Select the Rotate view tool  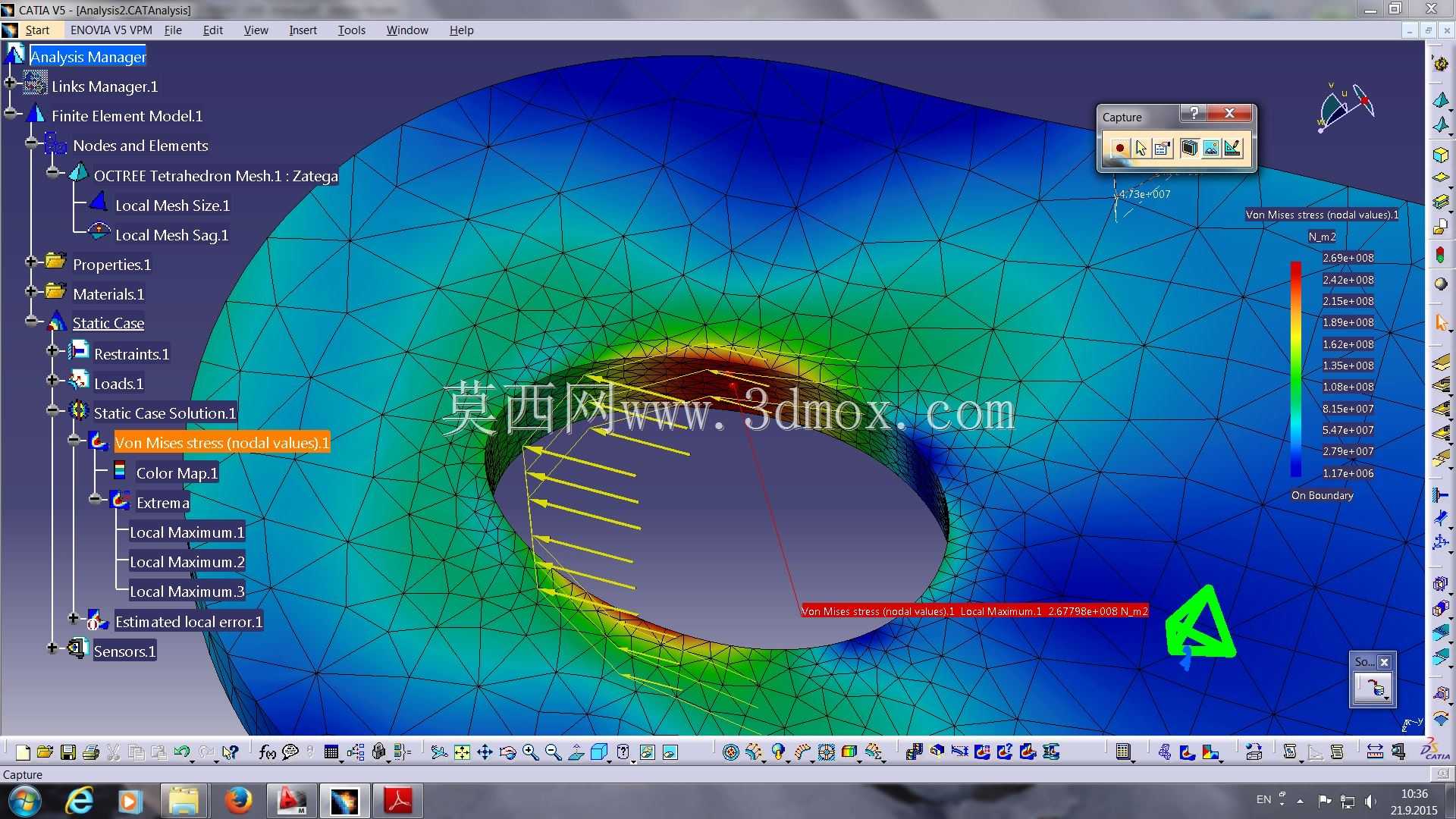tap(507, 752)
